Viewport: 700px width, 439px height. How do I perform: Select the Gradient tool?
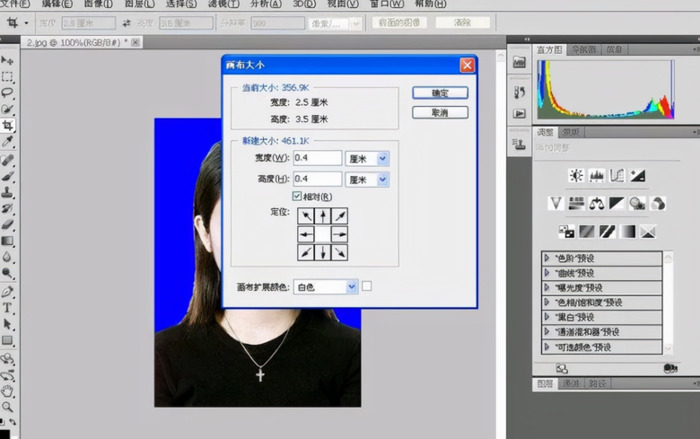pos(7,241)
